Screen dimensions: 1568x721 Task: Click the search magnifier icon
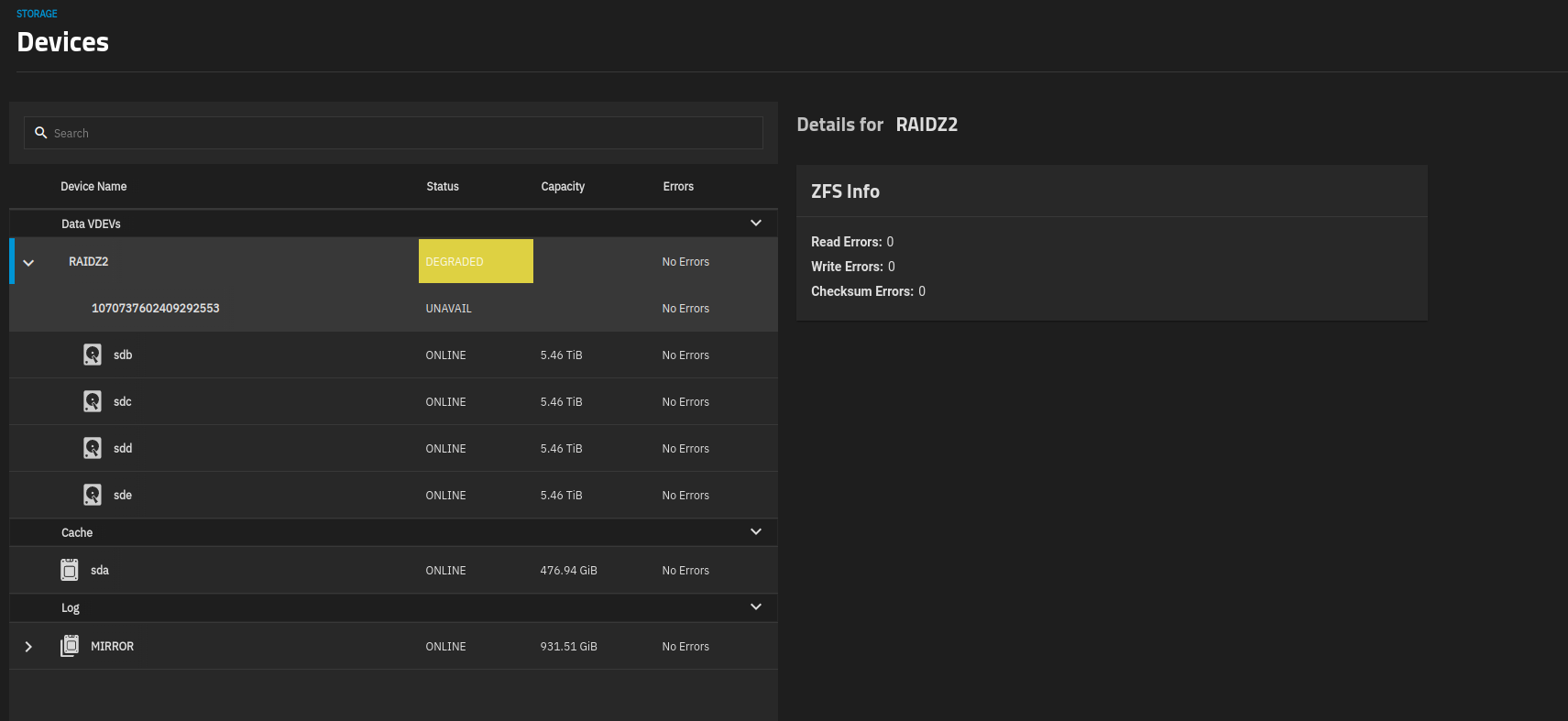(x=41, y=133)
